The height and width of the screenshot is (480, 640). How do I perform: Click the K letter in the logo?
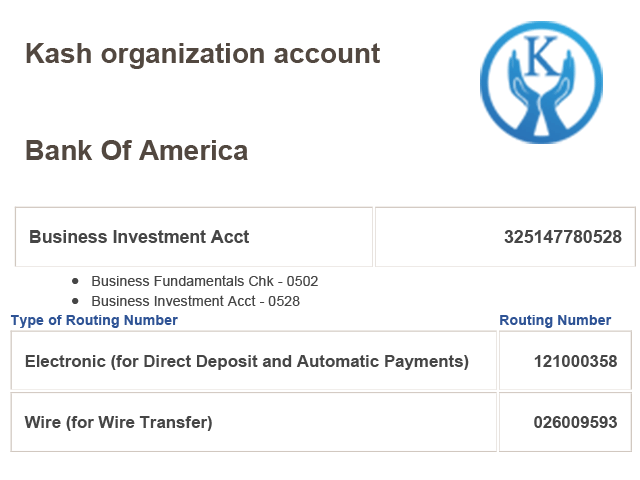[x=540, y=56]
